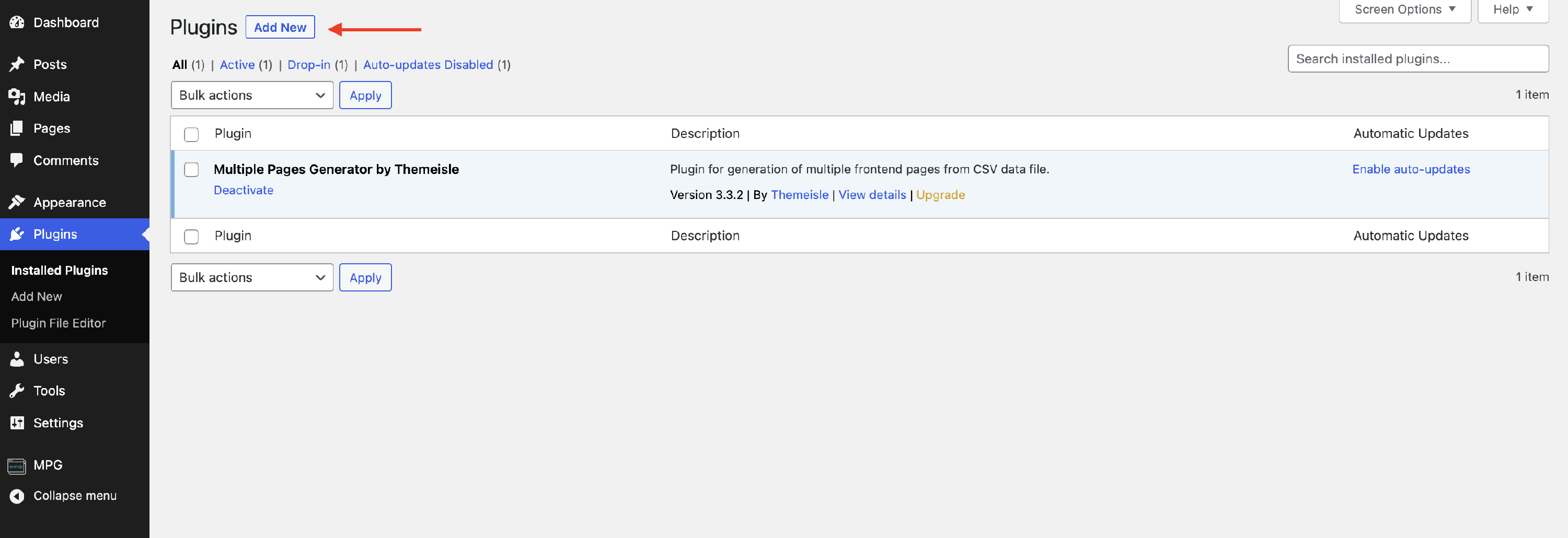Filter plugins by Auto-updates Disabled

point(428,65)
